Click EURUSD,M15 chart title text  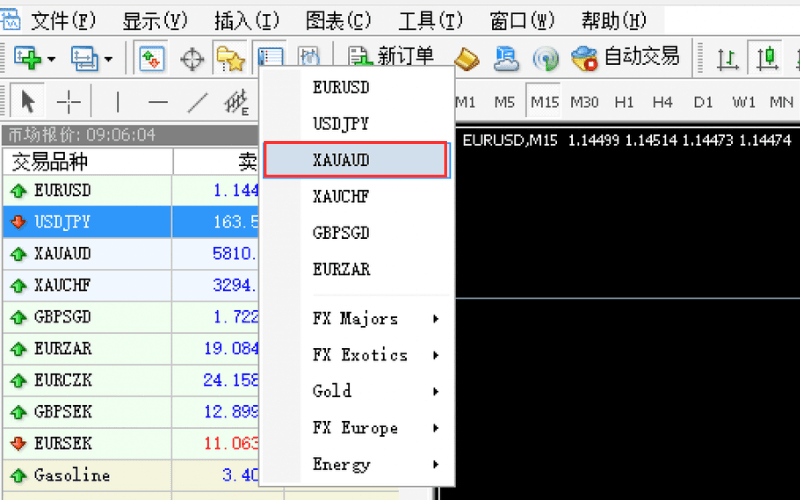[x=510, y=140]
